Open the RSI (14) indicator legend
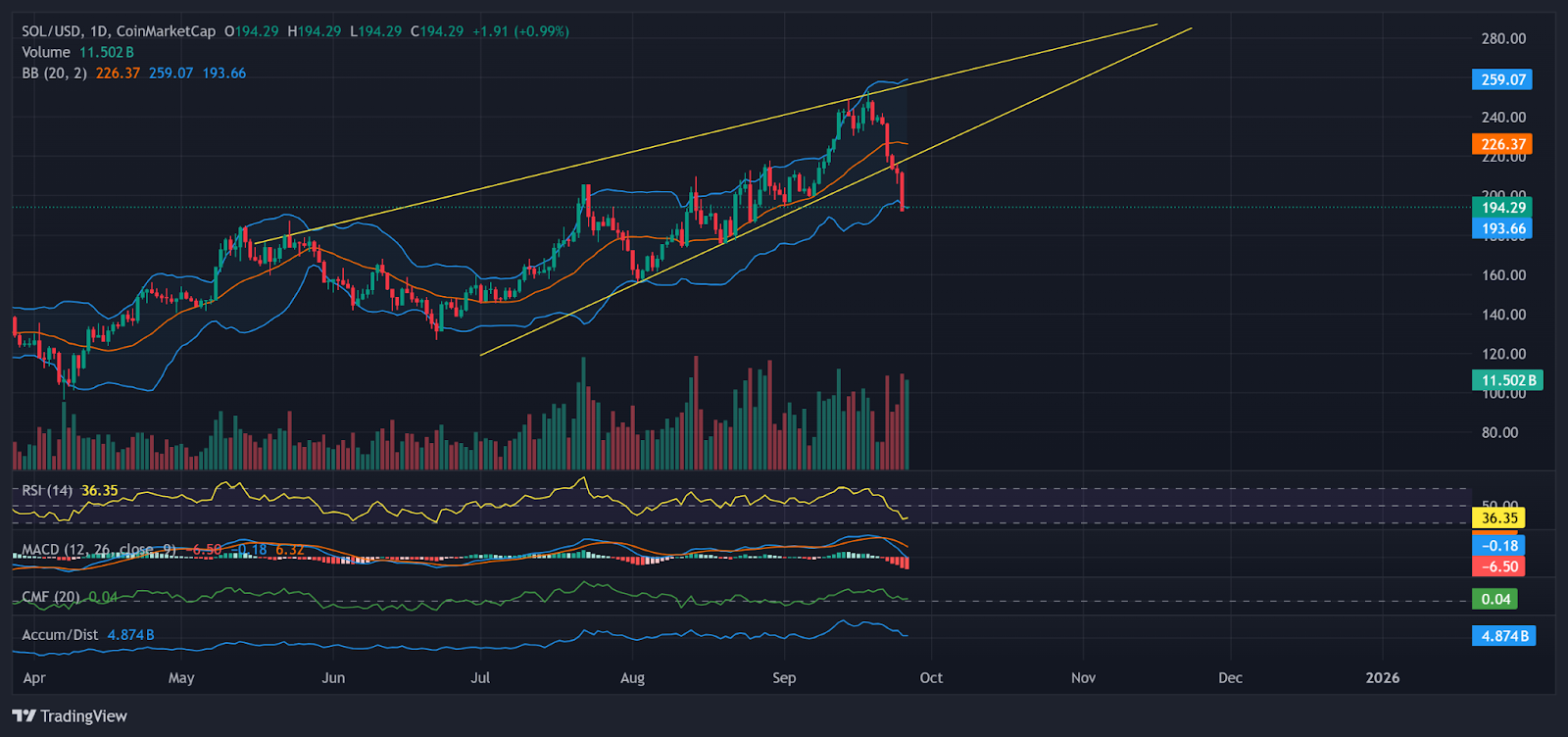Viewport: 1568px width, 737px height. coord(47,490)
